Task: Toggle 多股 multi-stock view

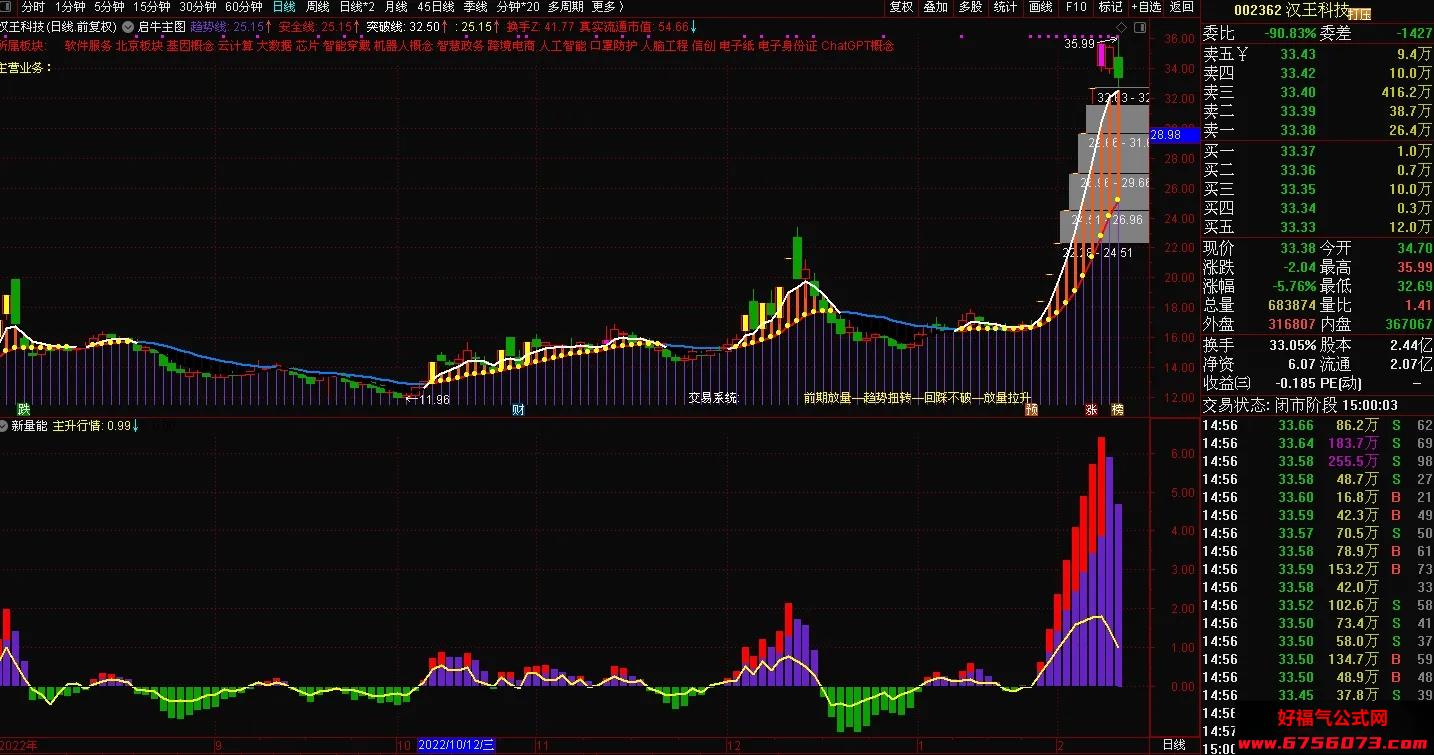Action: (x=970, y=7)
